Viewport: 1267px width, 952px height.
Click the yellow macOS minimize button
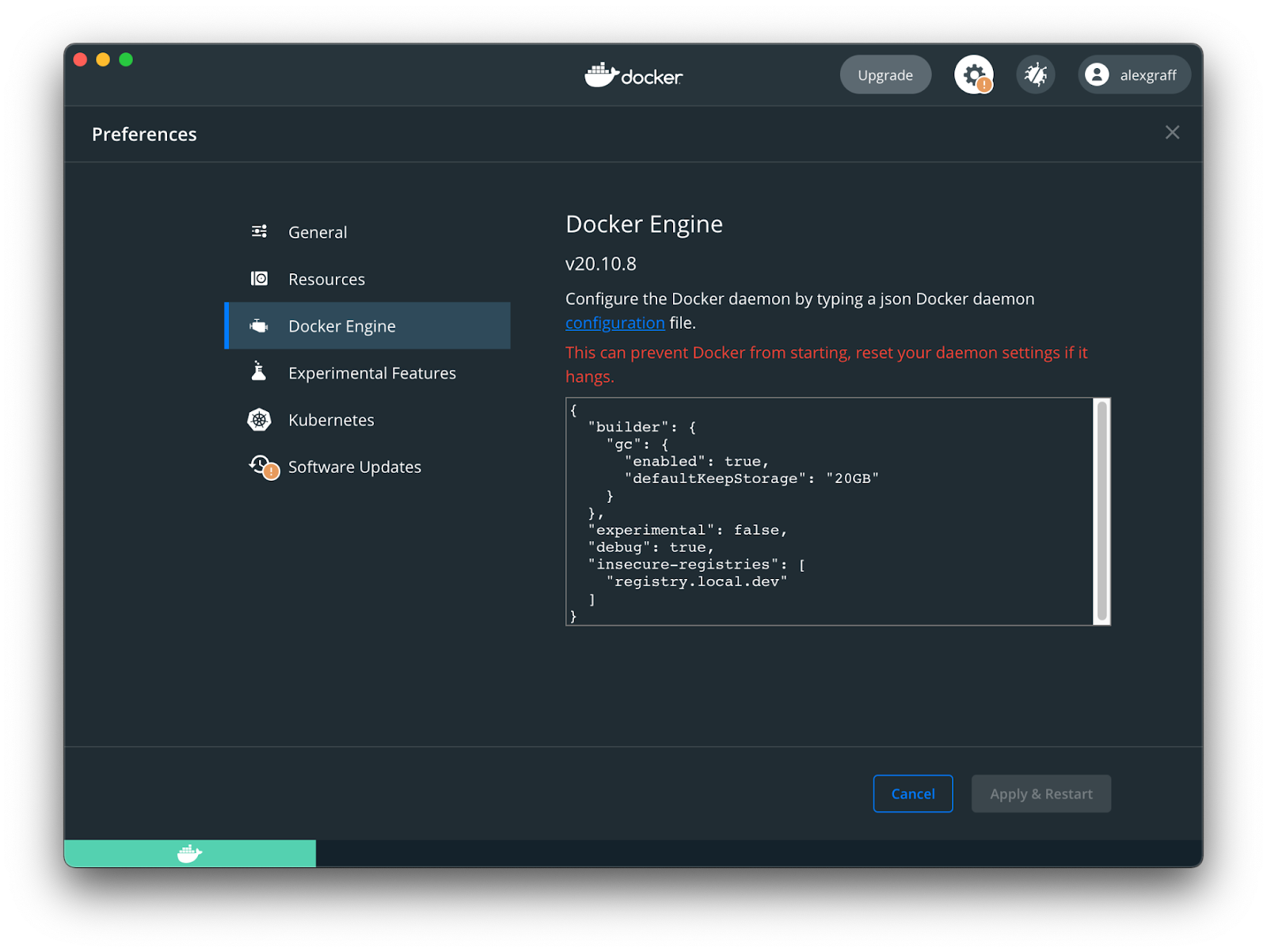tap(103, 59)
